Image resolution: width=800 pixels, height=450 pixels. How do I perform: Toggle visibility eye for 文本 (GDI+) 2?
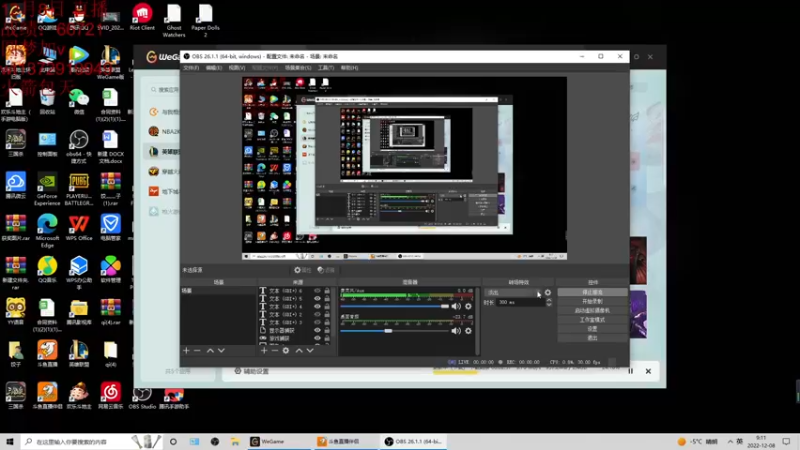pos(317,314)
